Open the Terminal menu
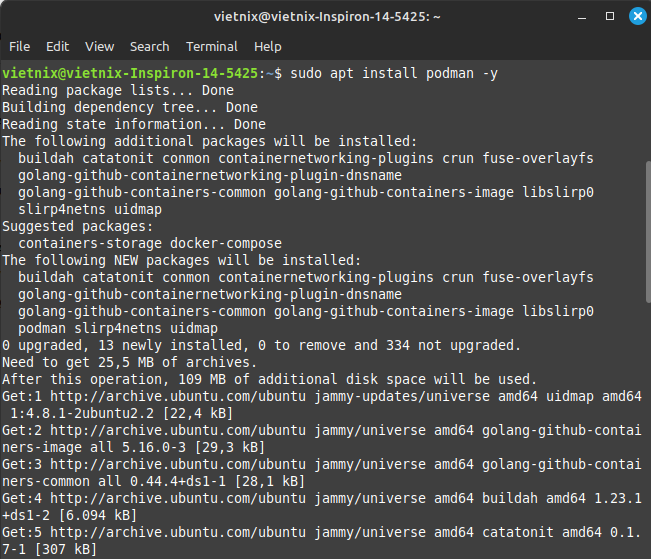The image size is (651, 559). pyautogui.click(x=212, y=47)
